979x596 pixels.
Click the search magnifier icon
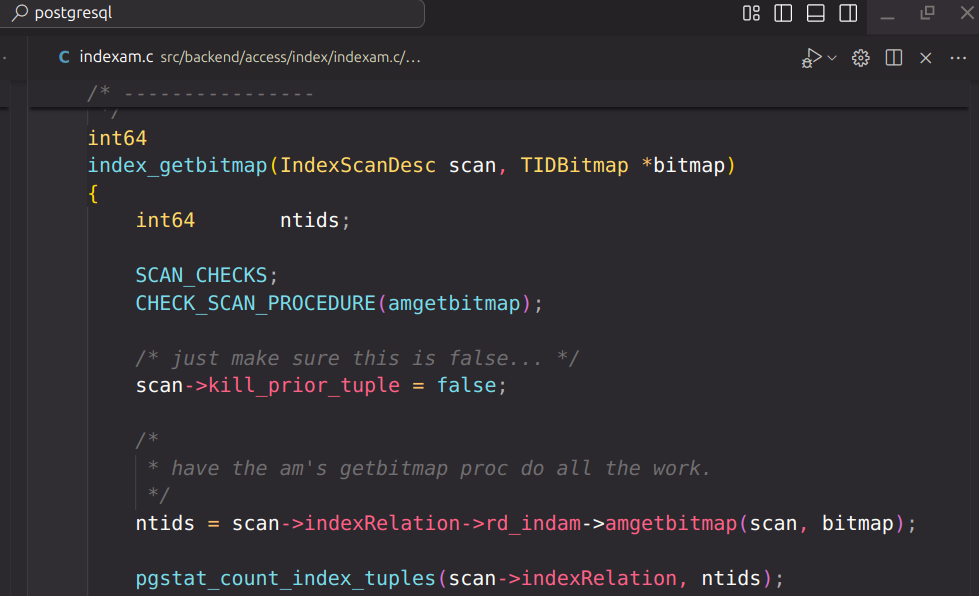click(x=20, y=13)
